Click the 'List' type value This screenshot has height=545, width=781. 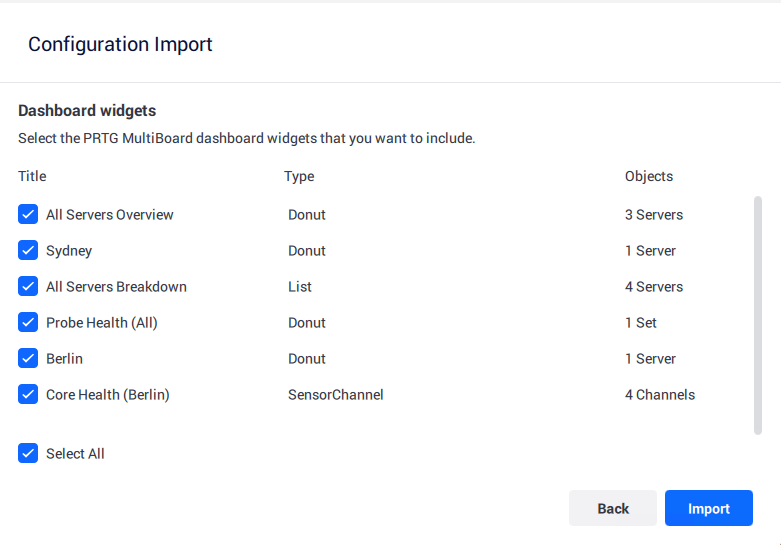(300, 287)
